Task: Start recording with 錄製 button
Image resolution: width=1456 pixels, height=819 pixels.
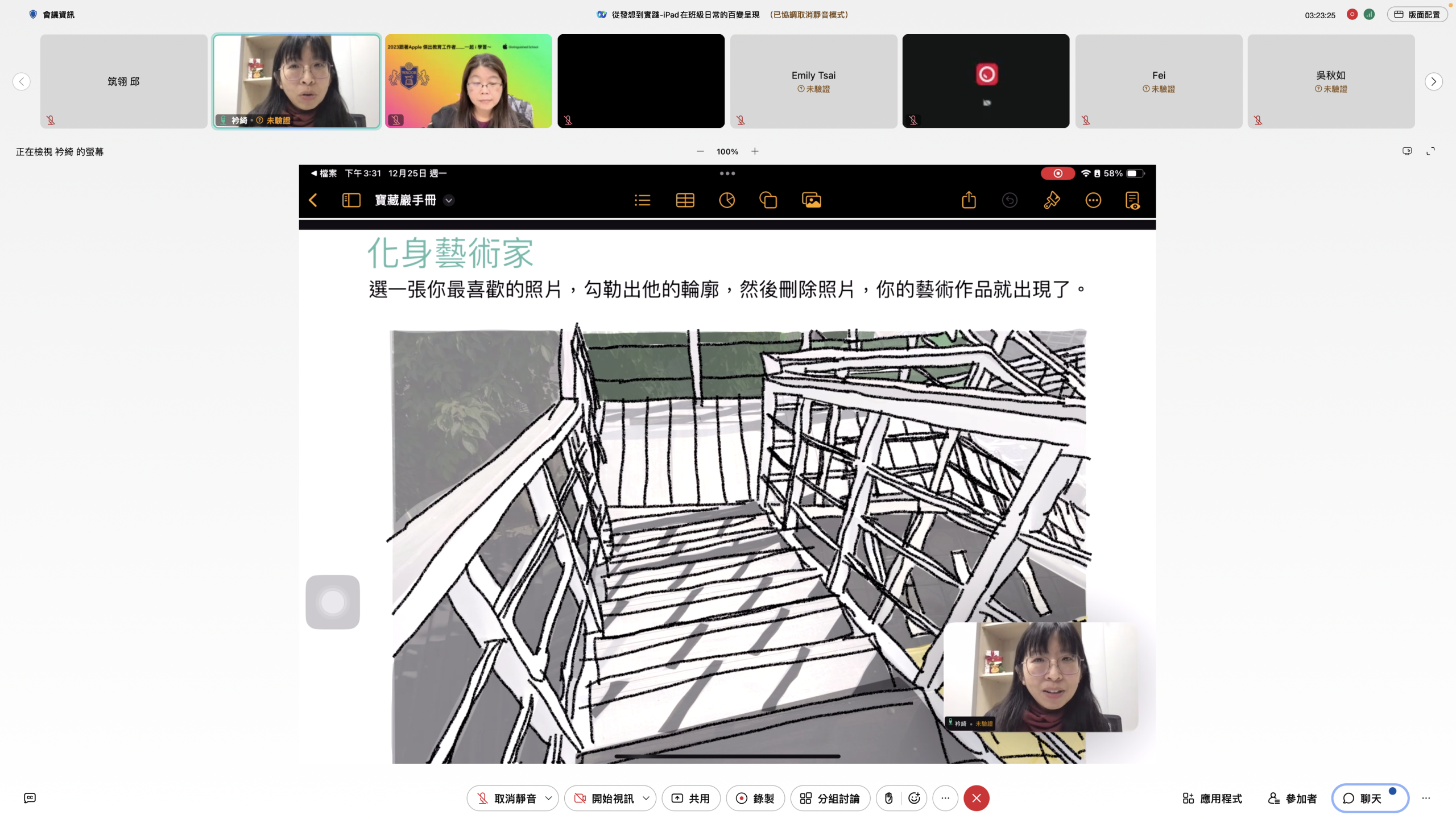Action: 755,798
